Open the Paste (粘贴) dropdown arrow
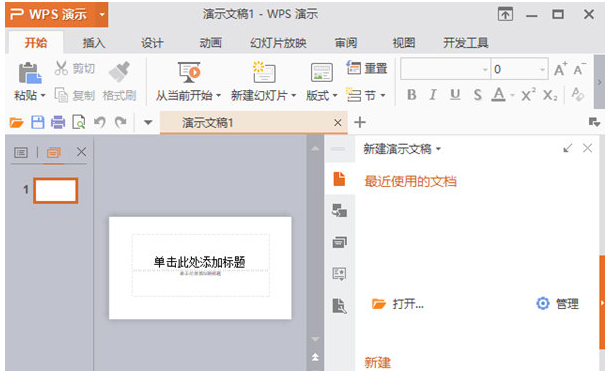 click(43, 96)
